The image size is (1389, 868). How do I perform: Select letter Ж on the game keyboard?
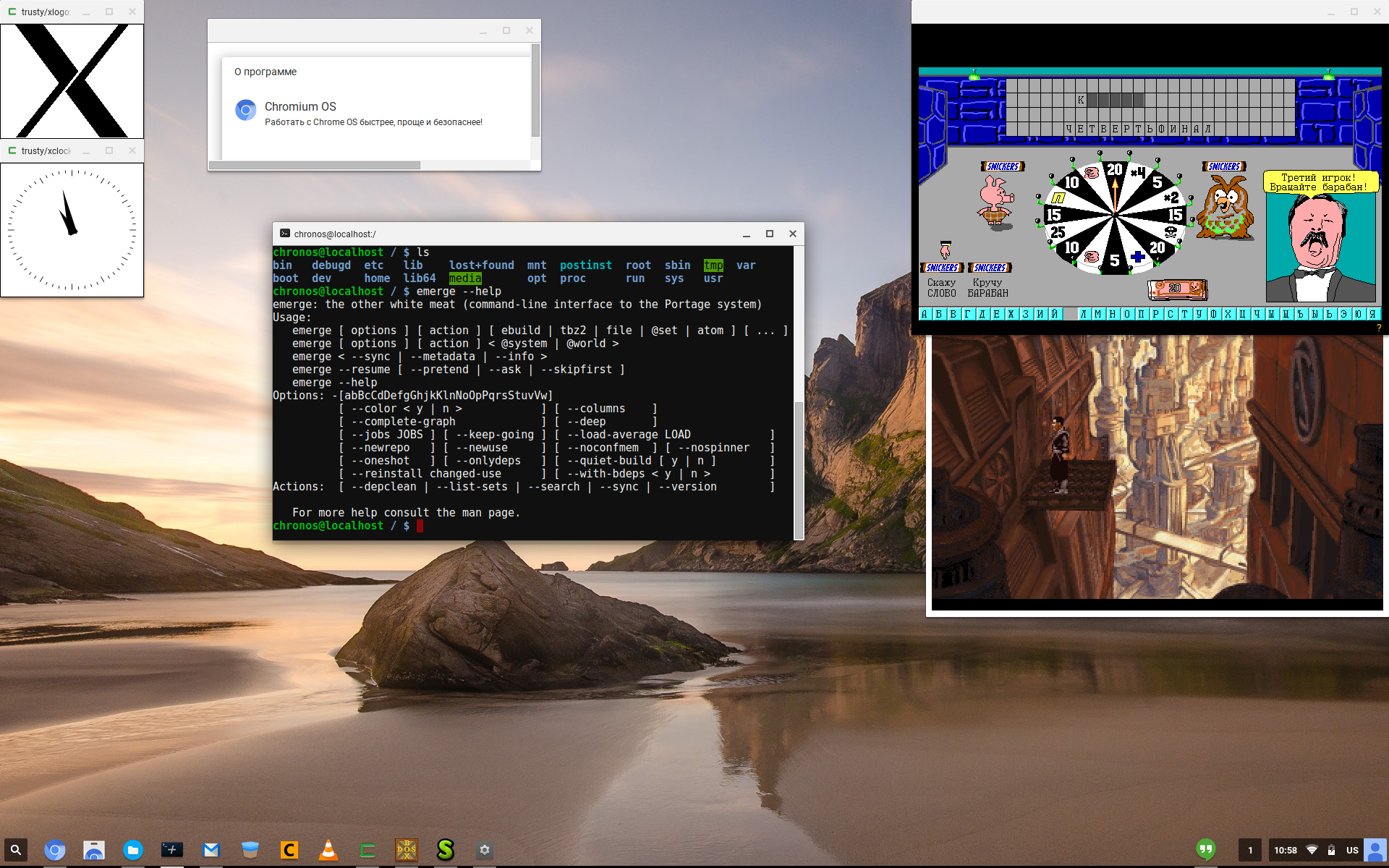1012,314
